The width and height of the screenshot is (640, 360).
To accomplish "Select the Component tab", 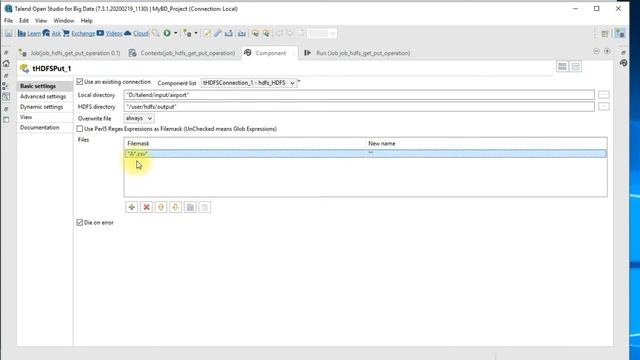I will [x=270, y=53].
